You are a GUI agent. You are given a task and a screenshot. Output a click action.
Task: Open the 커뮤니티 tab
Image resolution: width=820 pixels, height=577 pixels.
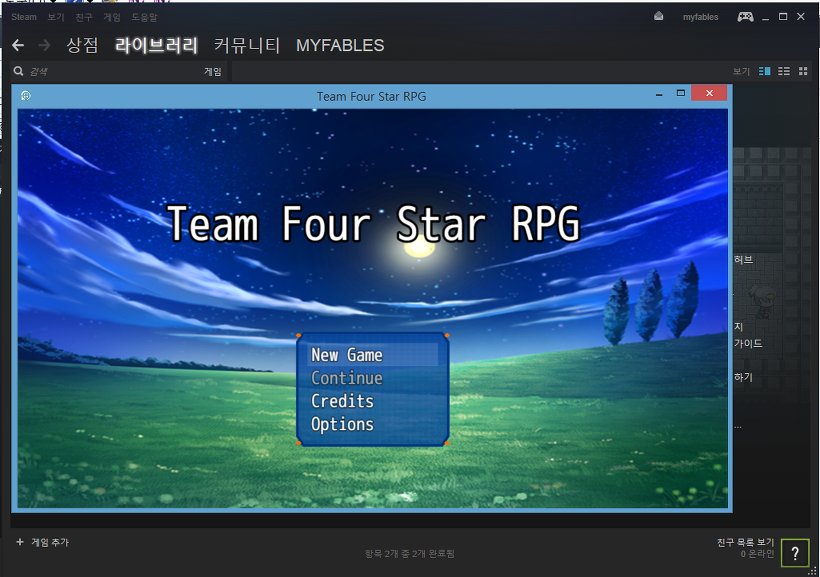247,46
